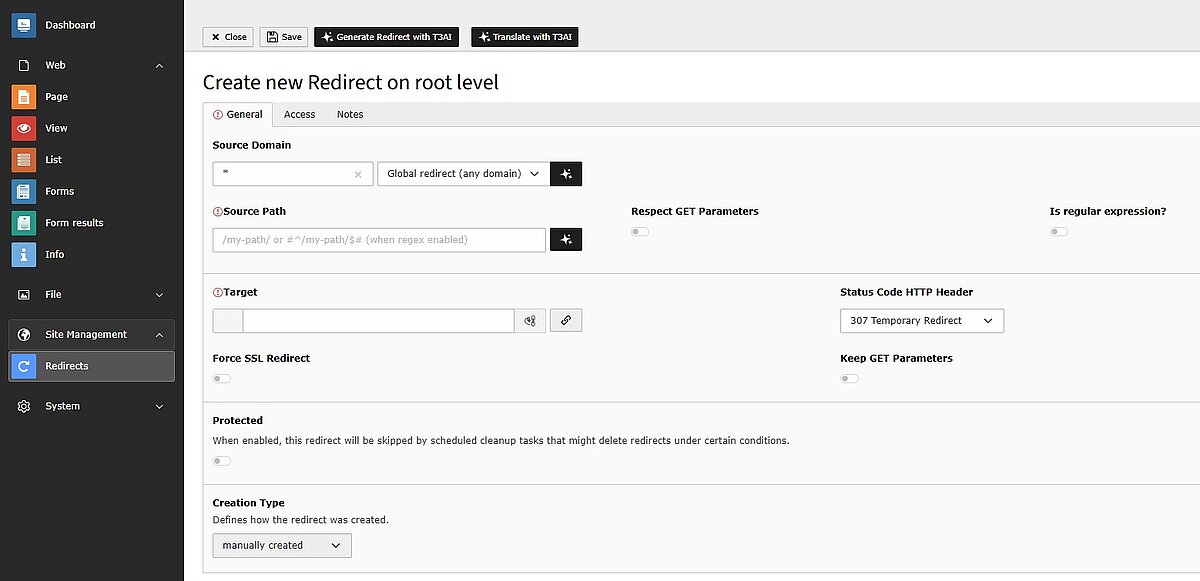Select the Page module in the sidebar
This screenshot has width=1200, height=581.
(x=58, y=96)
